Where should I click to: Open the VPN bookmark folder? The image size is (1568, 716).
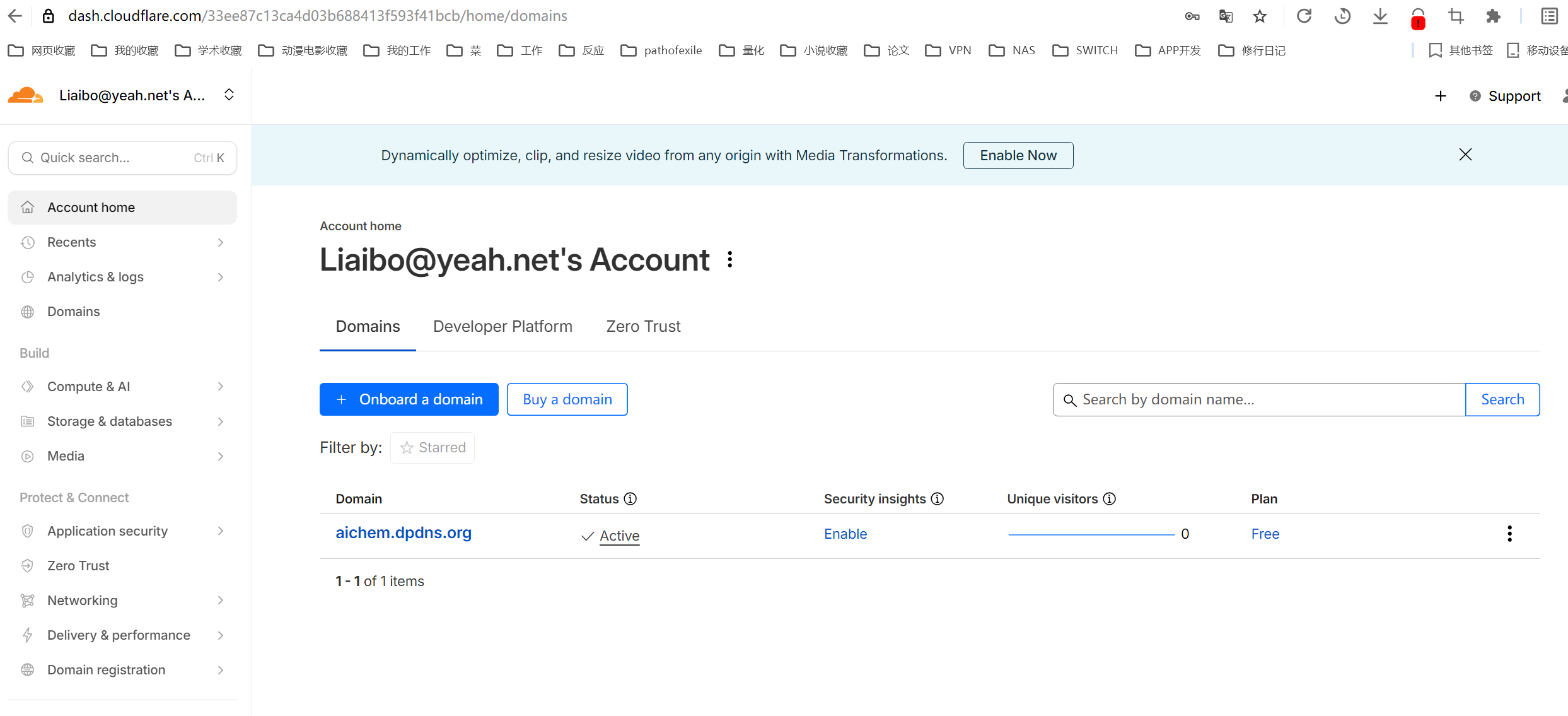coord(948,50)
